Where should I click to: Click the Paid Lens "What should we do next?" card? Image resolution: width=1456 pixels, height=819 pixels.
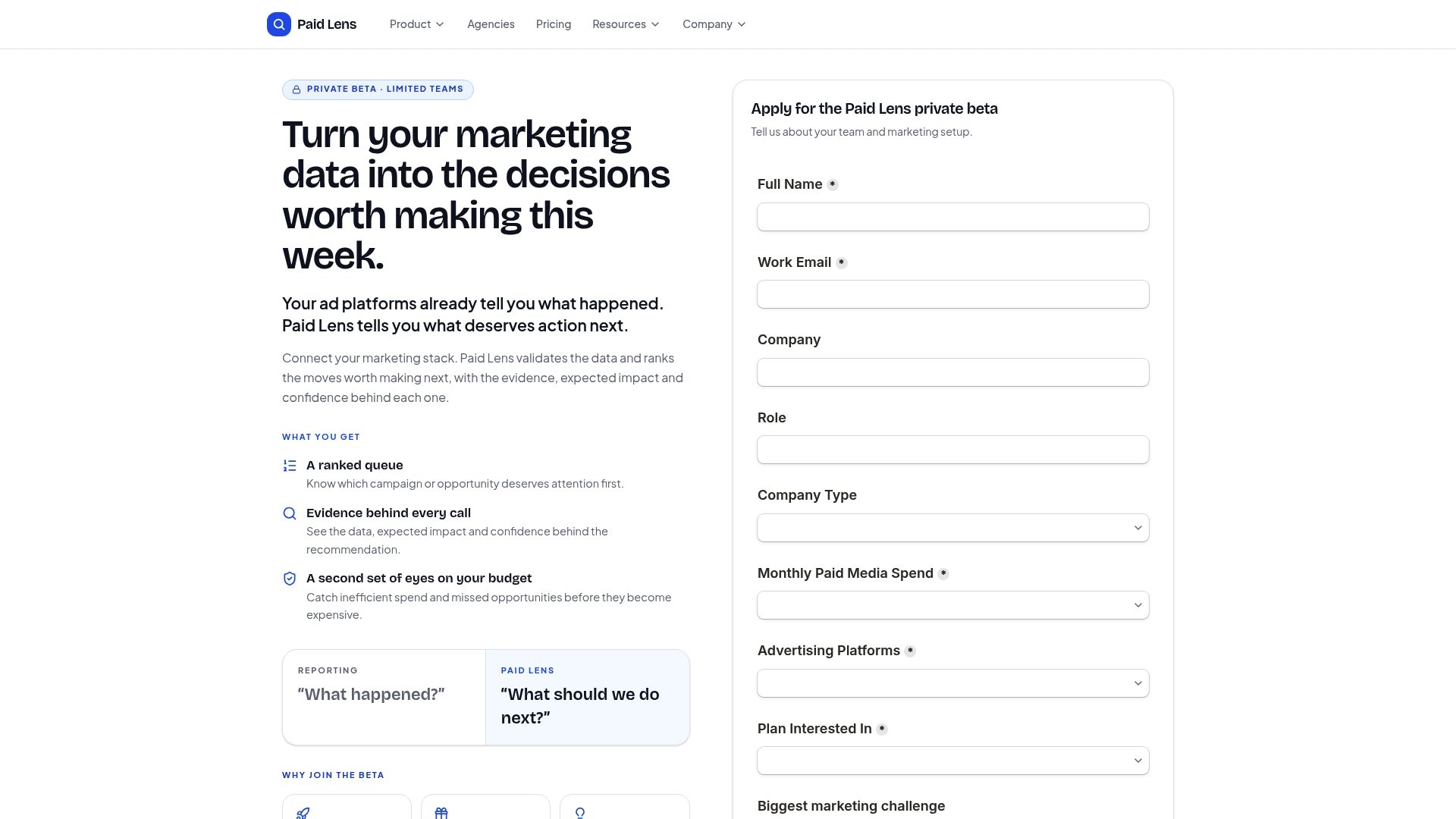pos(588,697)
